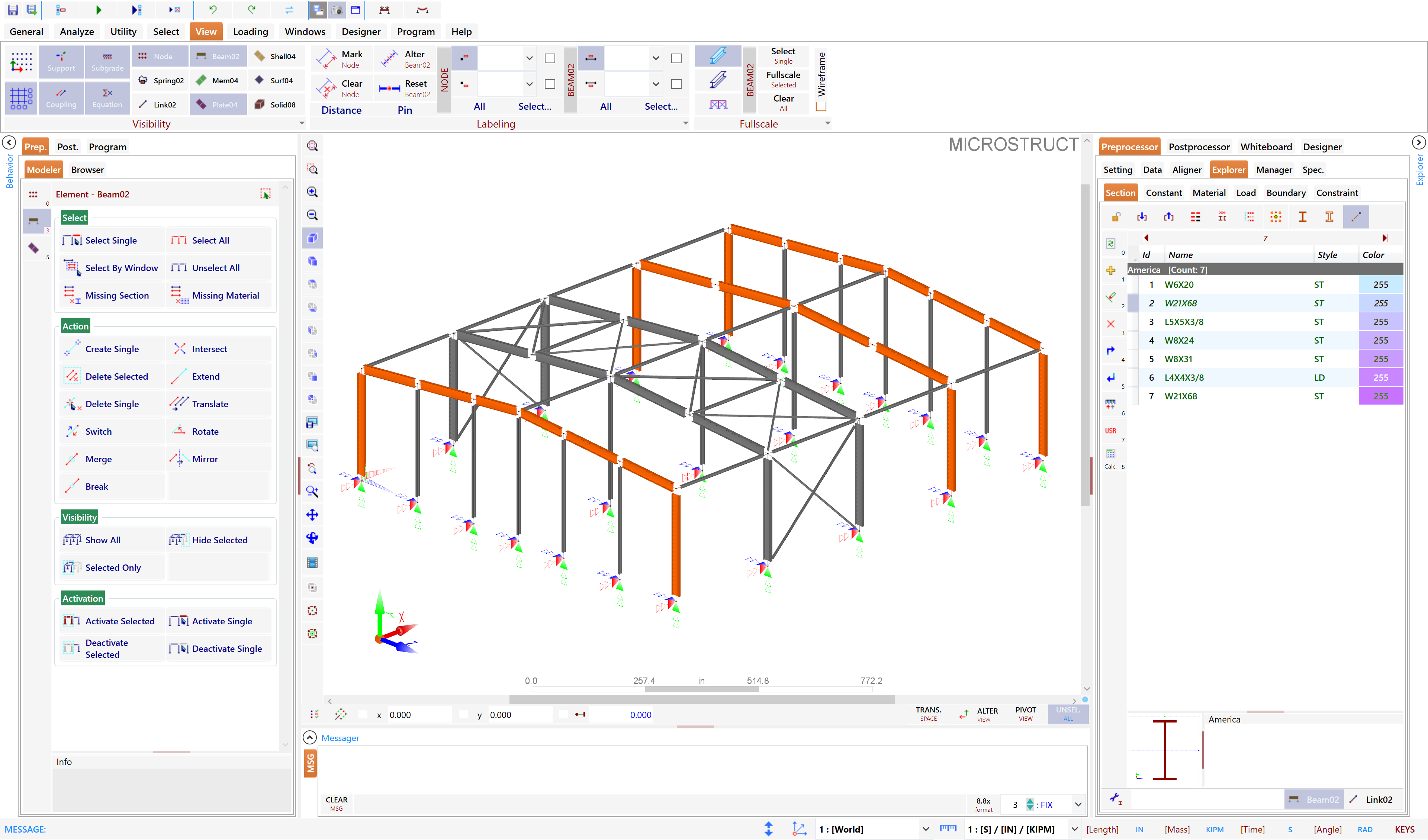Screen dimensions: 1428x840
Task: Click the color swatch for W8X31
Action: (1380, 359)
